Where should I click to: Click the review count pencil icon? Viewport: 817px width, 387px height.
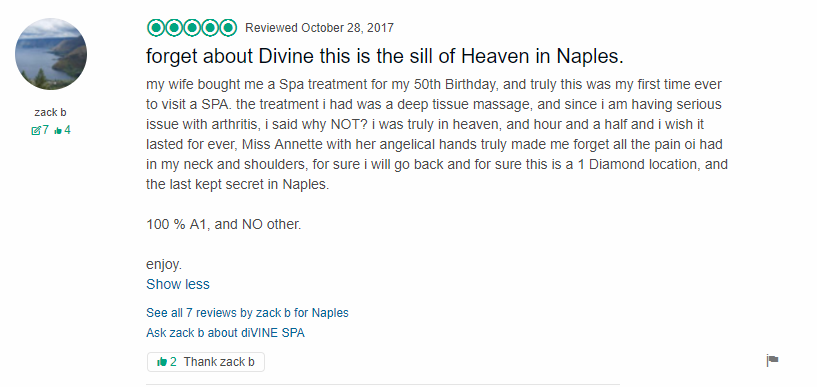coord(36,130)
